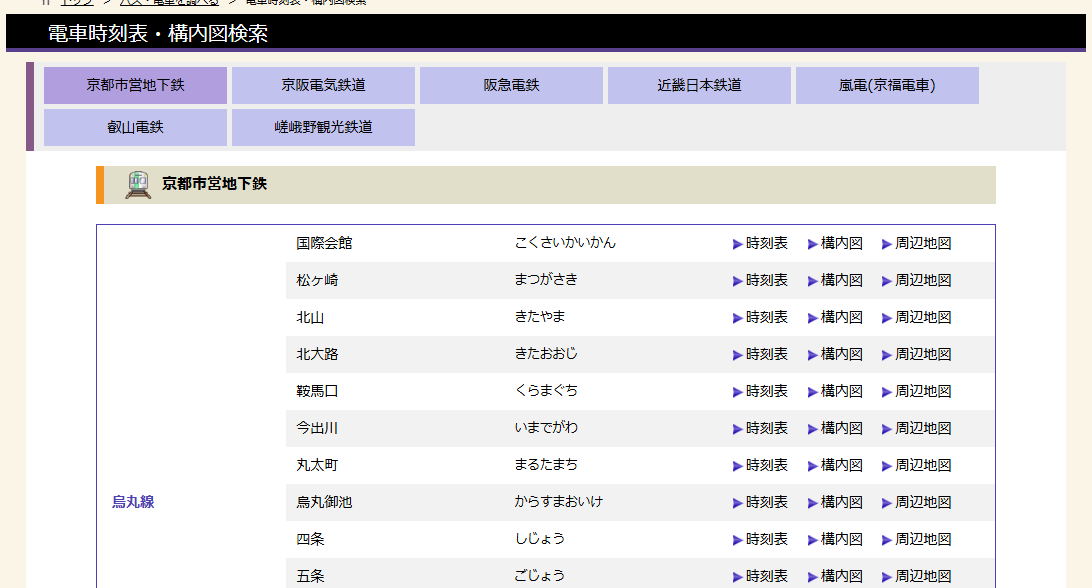Click the reading くらまぐち
This screenshot has width=1092, height=588.
click(x=546, y=390)
